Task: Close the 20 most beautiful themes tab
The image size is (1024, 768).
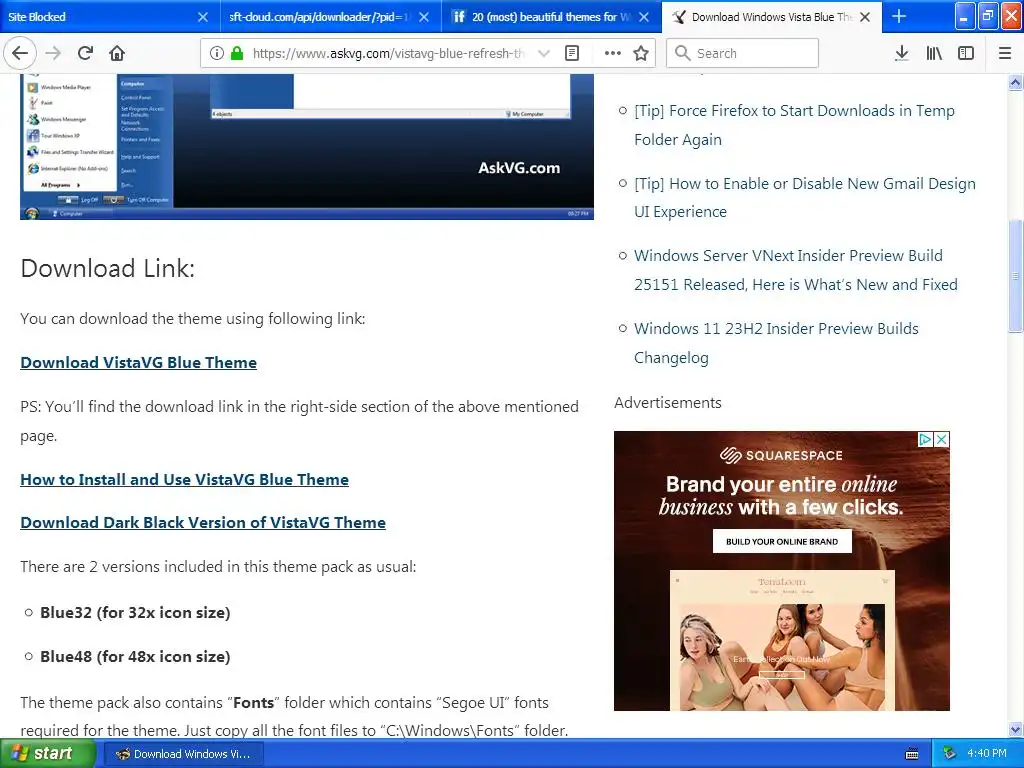Action: tap(644, 17)
